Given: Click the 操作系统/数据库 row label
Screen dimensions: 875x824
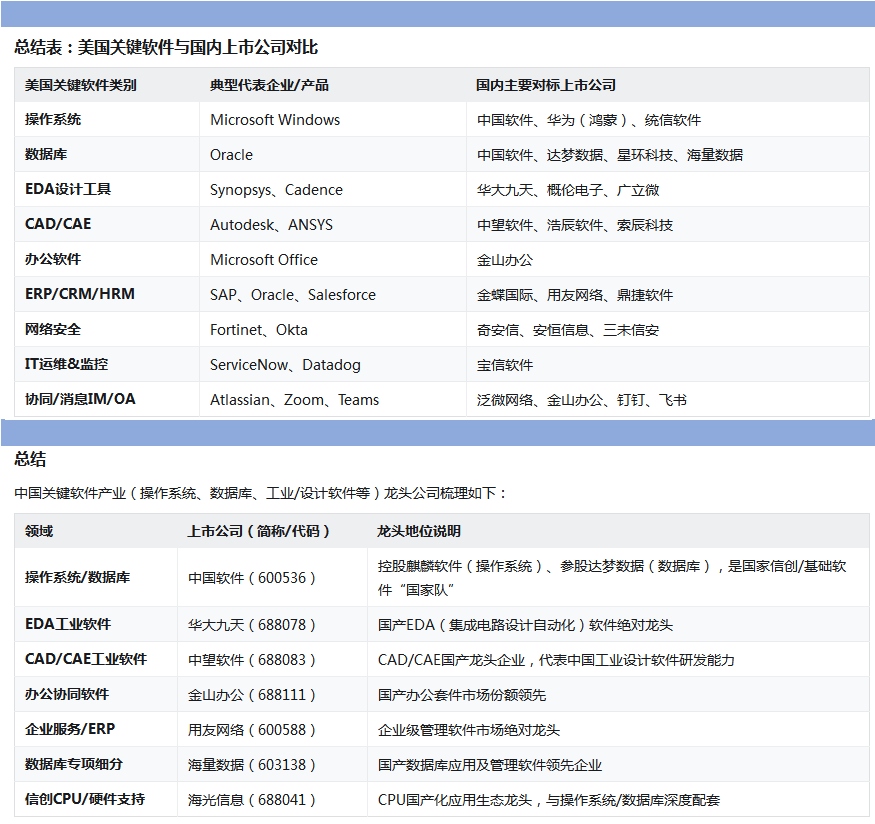Looking at the screenshot, I should coord(78,577).
